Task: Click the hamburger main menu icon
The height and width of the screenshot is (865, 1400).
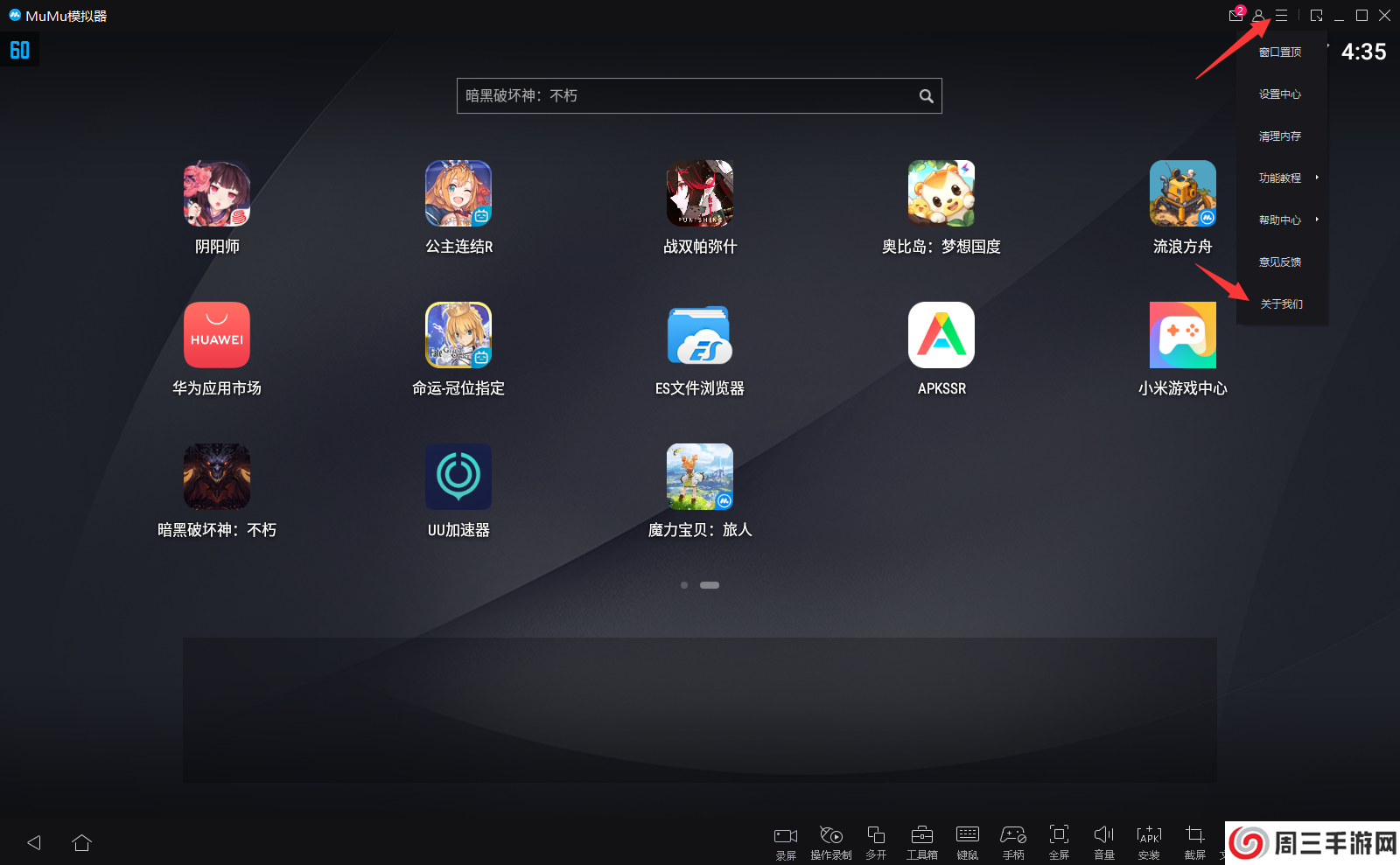Action: tap(1281, 16)
